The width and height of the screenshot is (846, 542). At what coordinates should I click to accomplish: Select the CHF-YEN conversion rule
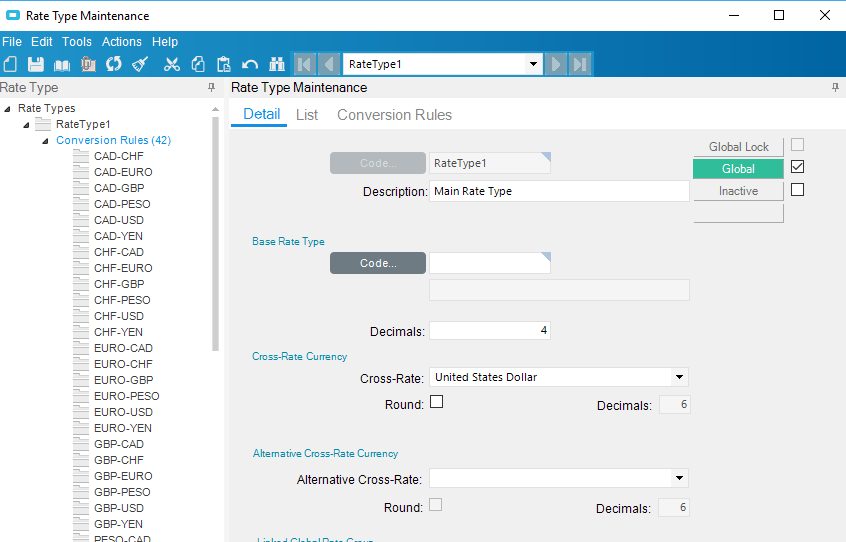point(118,332)
